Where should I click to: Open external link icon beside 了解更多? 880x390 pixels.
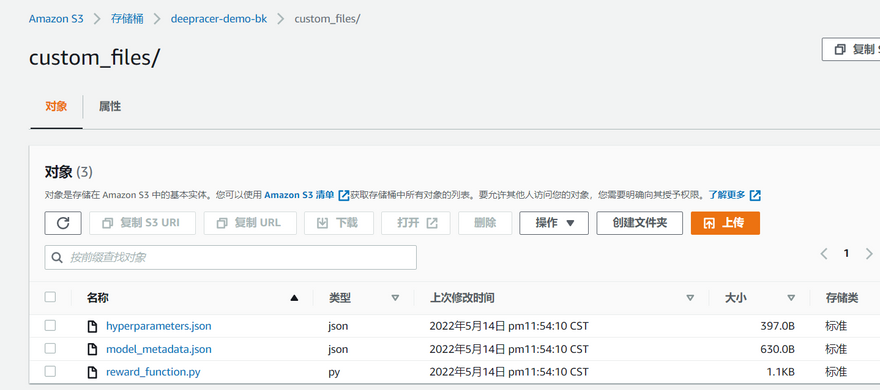pos(755,195)
